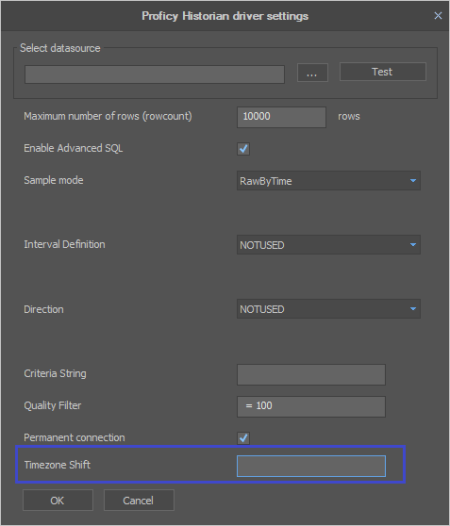
Task: Click the Quality Filter field showing = 100
Action: coord(311,407)
